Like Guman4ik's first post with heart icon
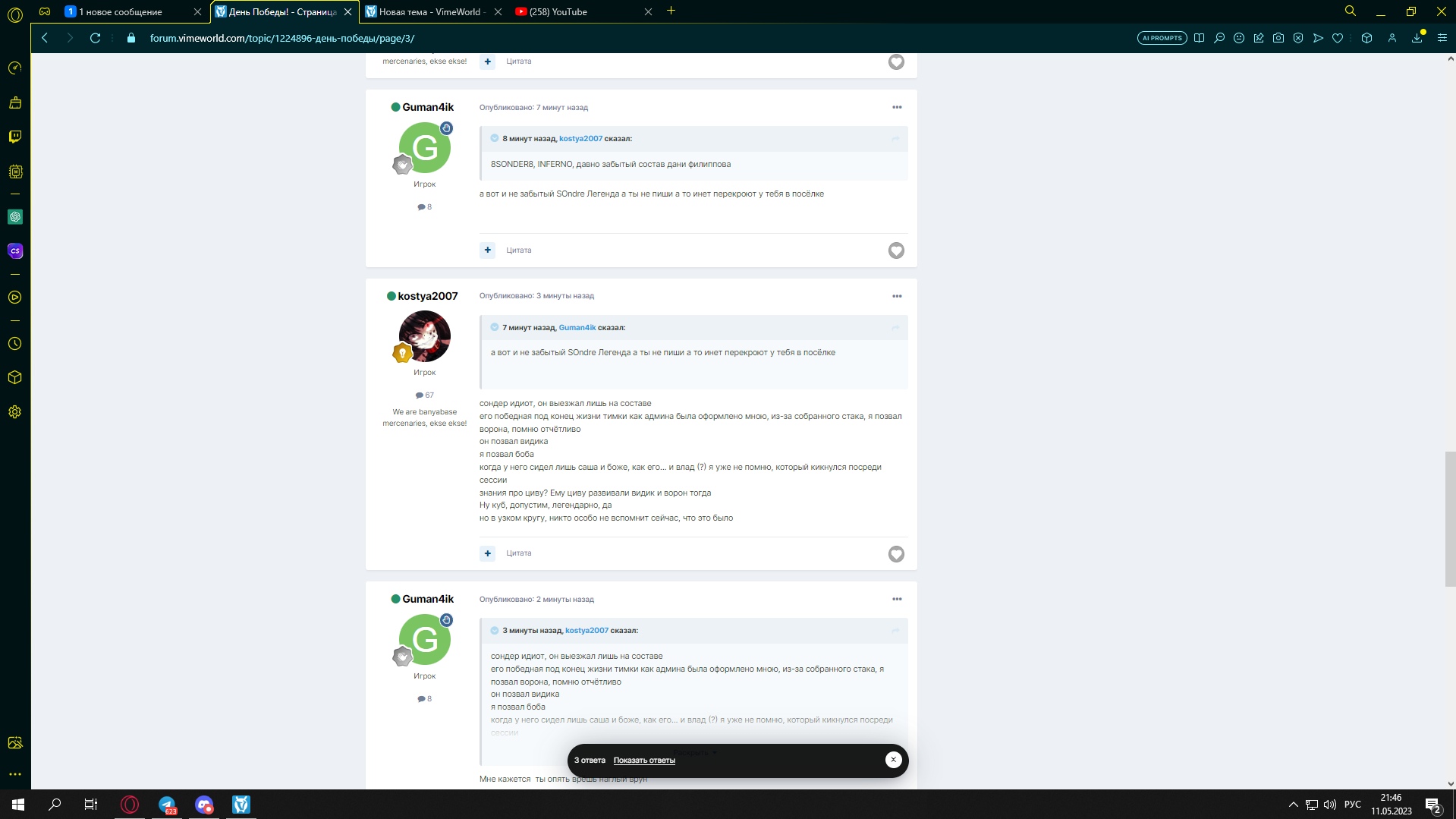Viewport: 1456px width, 819px height. (896, 250)
